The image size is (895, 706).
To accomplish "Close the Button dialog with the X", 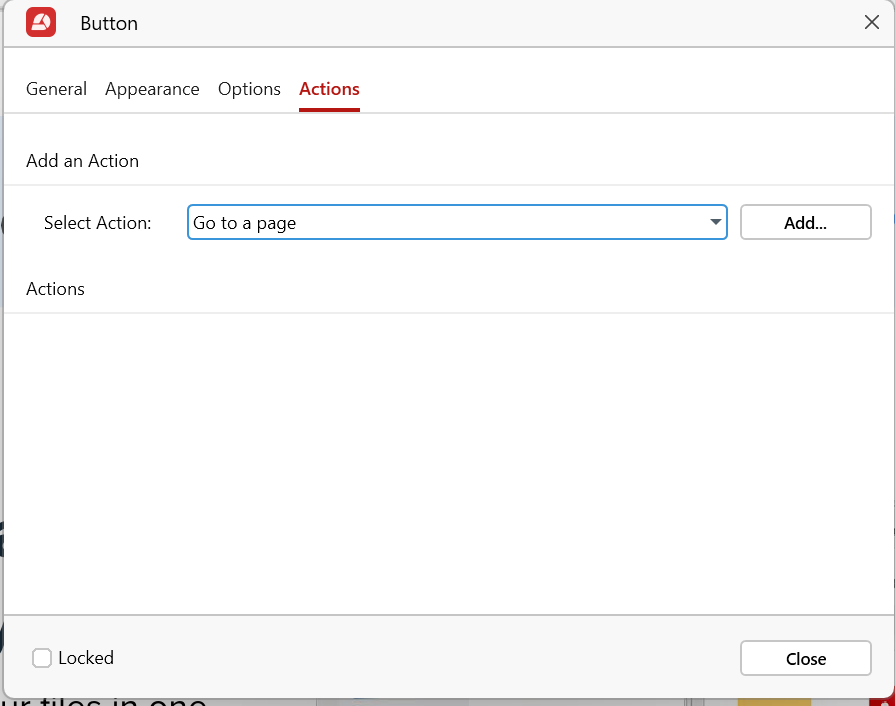I will (x=871, y=23).
